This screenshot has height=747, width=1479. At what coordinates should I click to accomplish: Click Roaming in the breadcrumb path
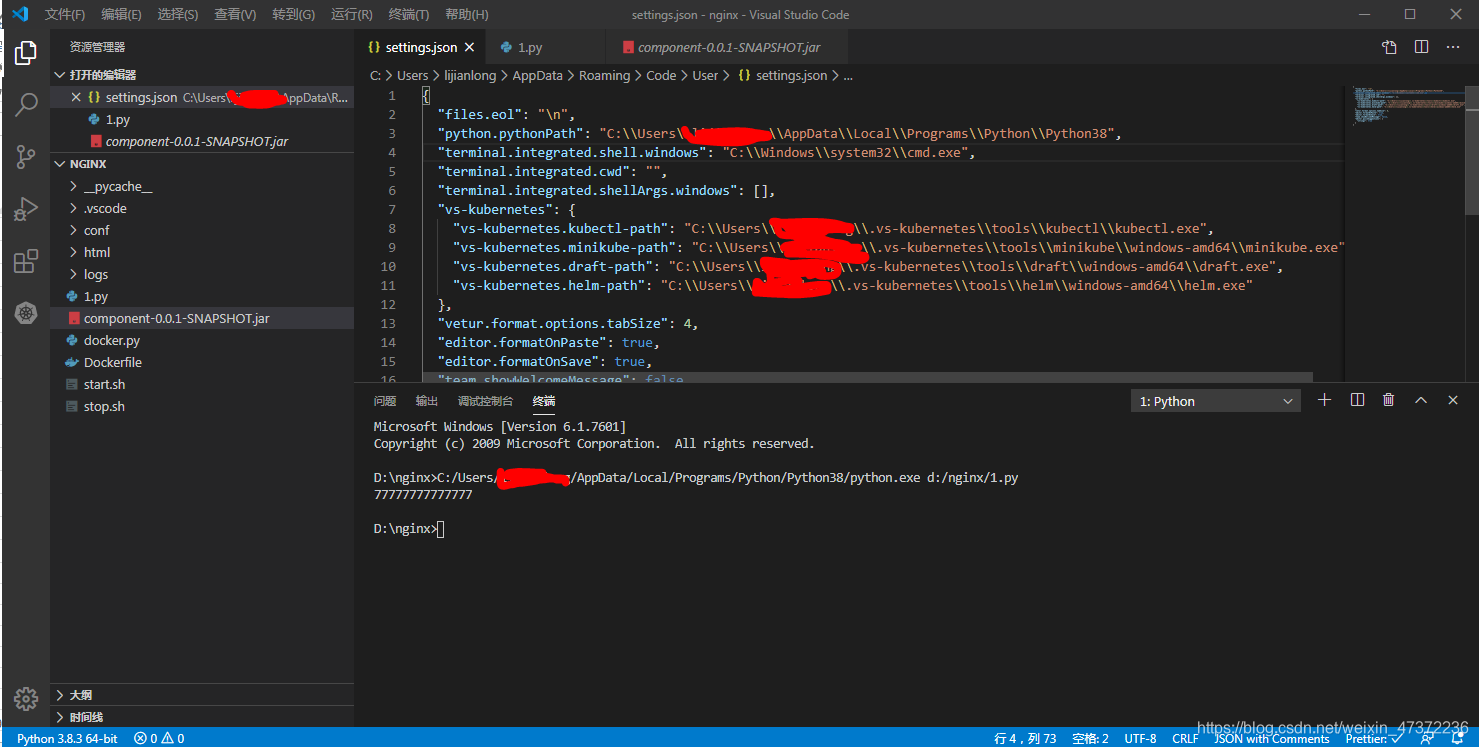(x=605, y=75)
